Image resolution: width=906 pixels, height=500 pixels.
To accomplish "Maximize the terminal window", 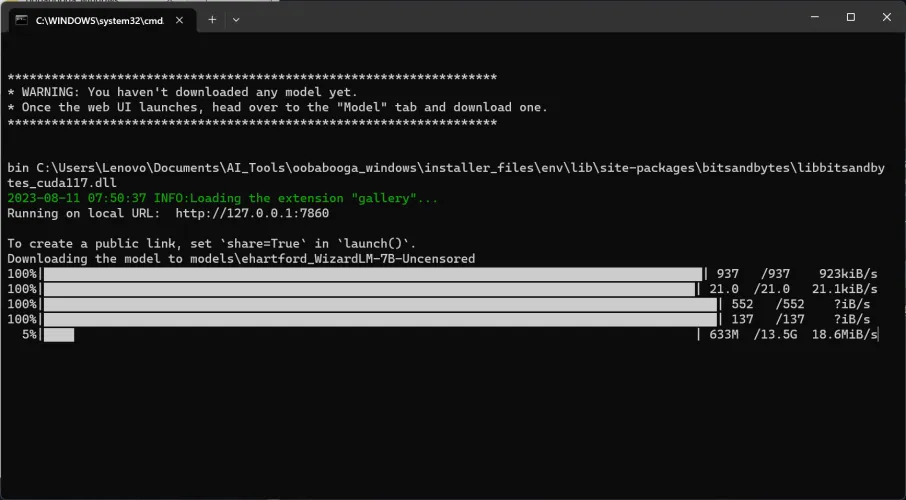I will coord(850,17).
